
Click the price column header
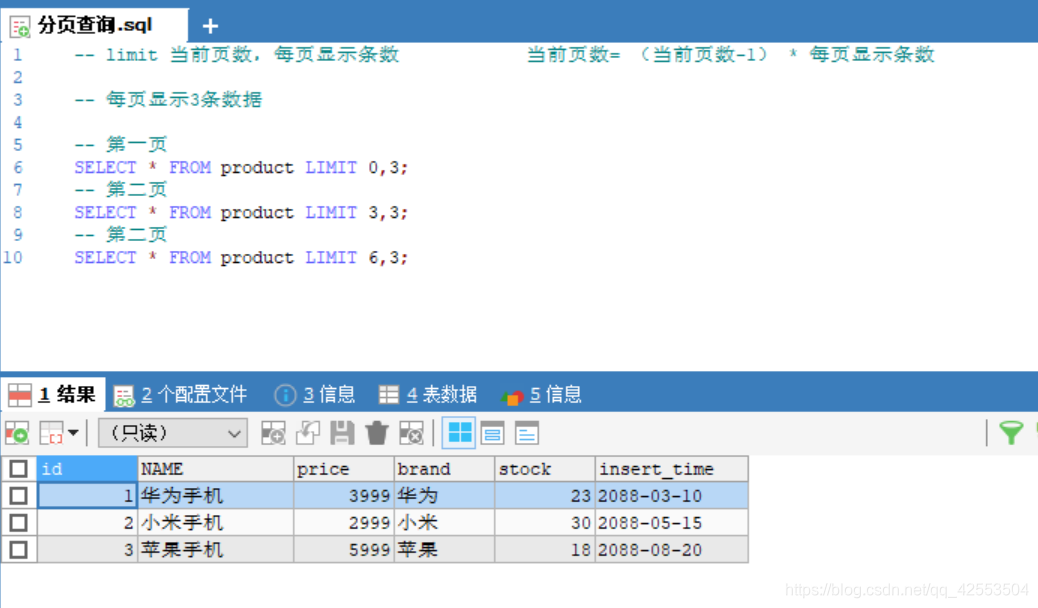point(344,469)
